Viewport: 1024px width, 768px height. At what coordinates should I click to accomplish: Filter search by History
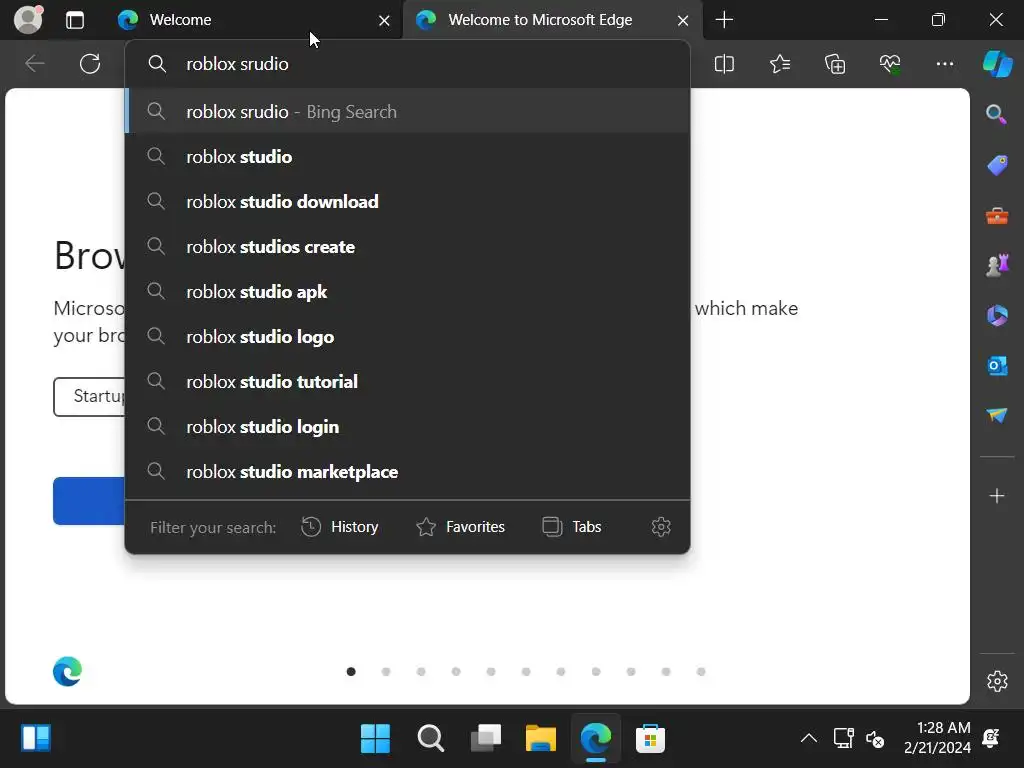click(x=340, y=526)
